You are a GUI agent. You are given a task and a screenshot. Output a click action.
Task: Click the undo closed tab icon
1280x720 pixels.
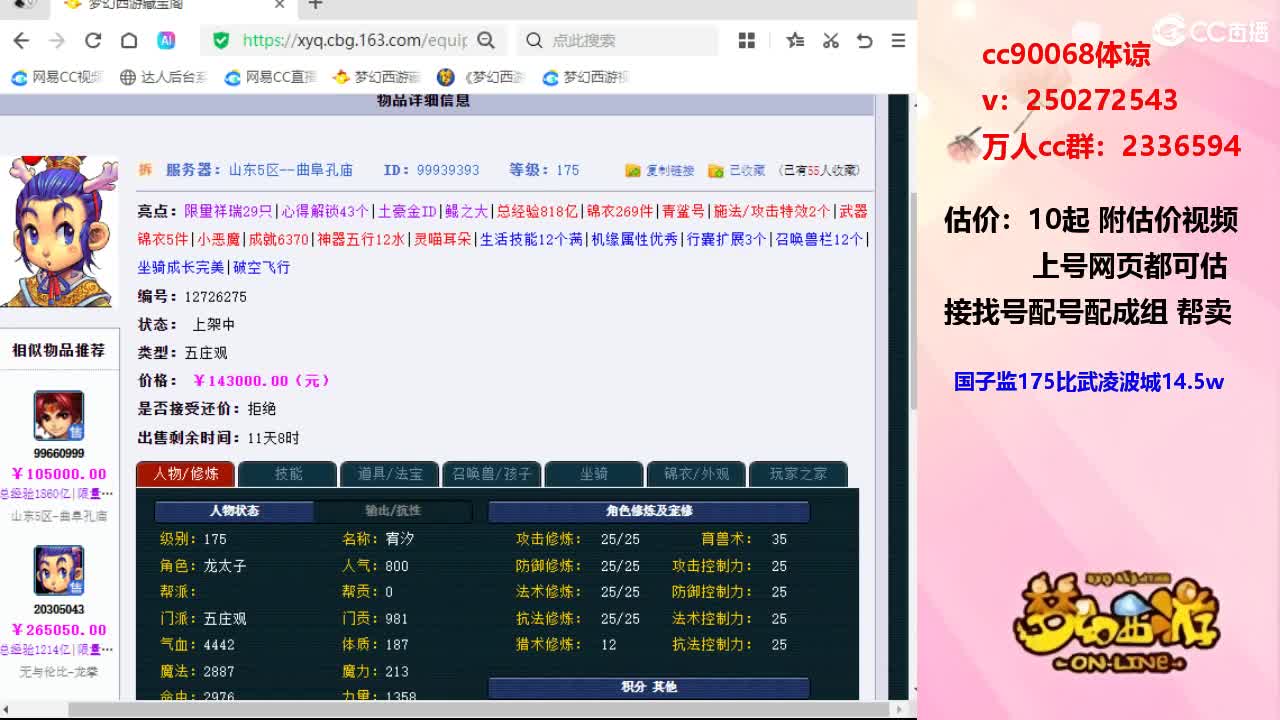865,40
